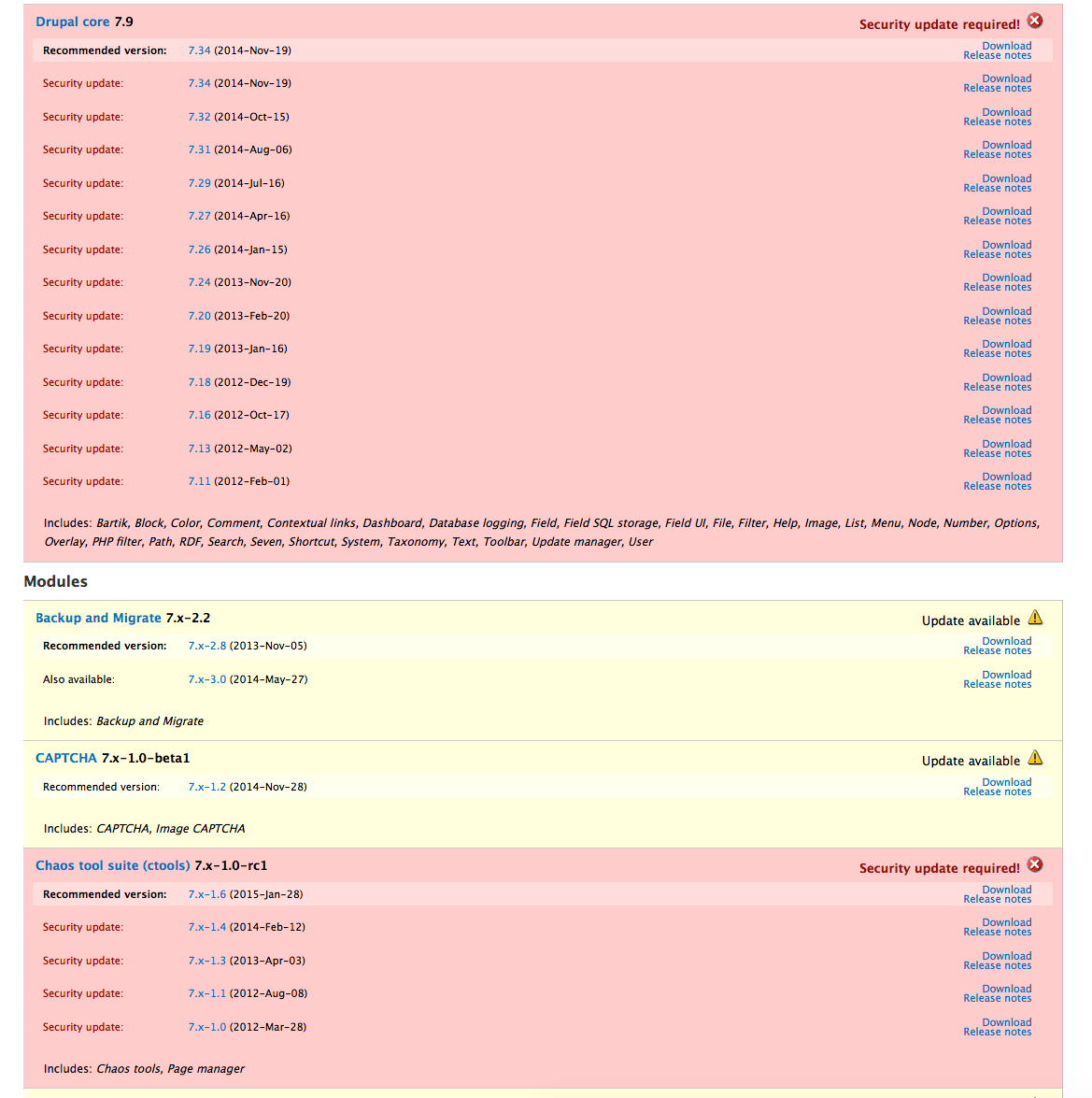
Task: Download the Drupal 7.11 security update
Action: [x=1007, y=477]
